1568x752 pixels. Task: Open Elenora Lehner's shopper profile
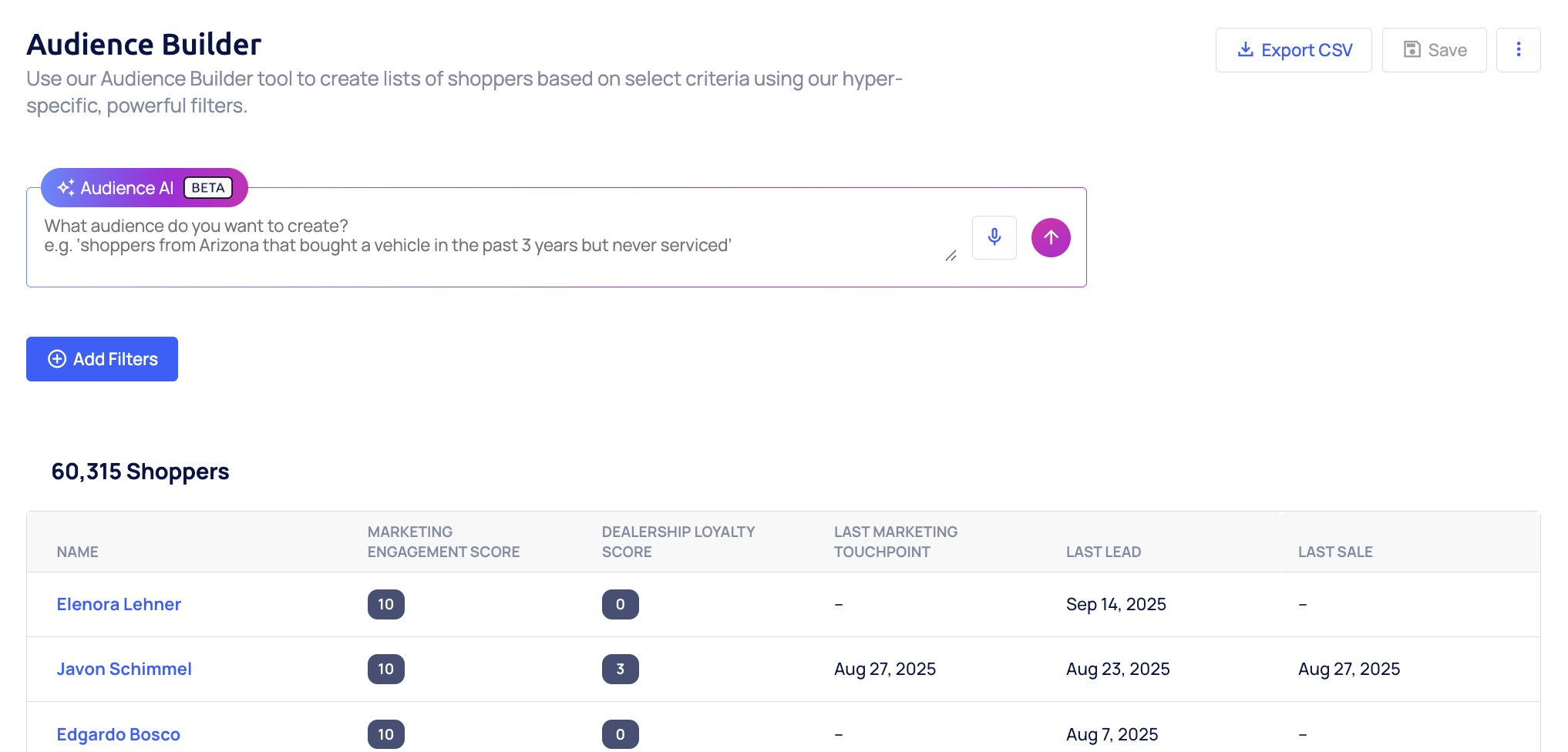(x=119, y=605)
